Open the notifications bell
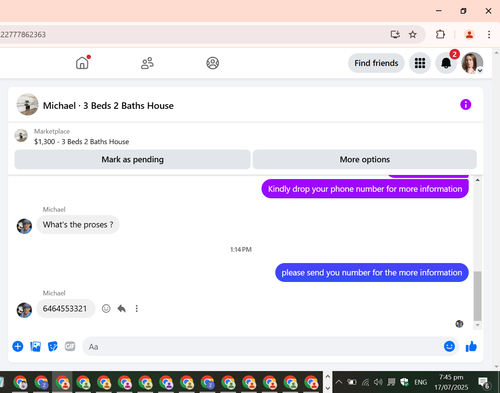Image resolution: width=500 pixels, height=393 pixels. (446, 63)
